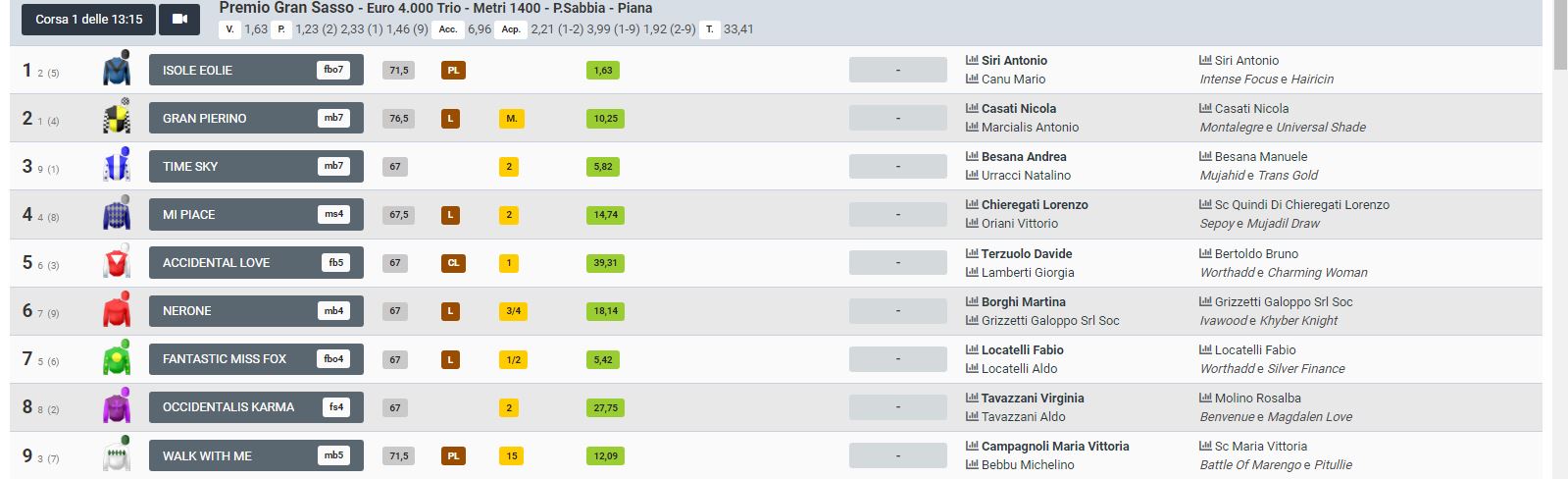Click the stats icon next to Besana Andrea
Image resolution: width=1568 pixels, height=479 pixels.
[972, 156]
